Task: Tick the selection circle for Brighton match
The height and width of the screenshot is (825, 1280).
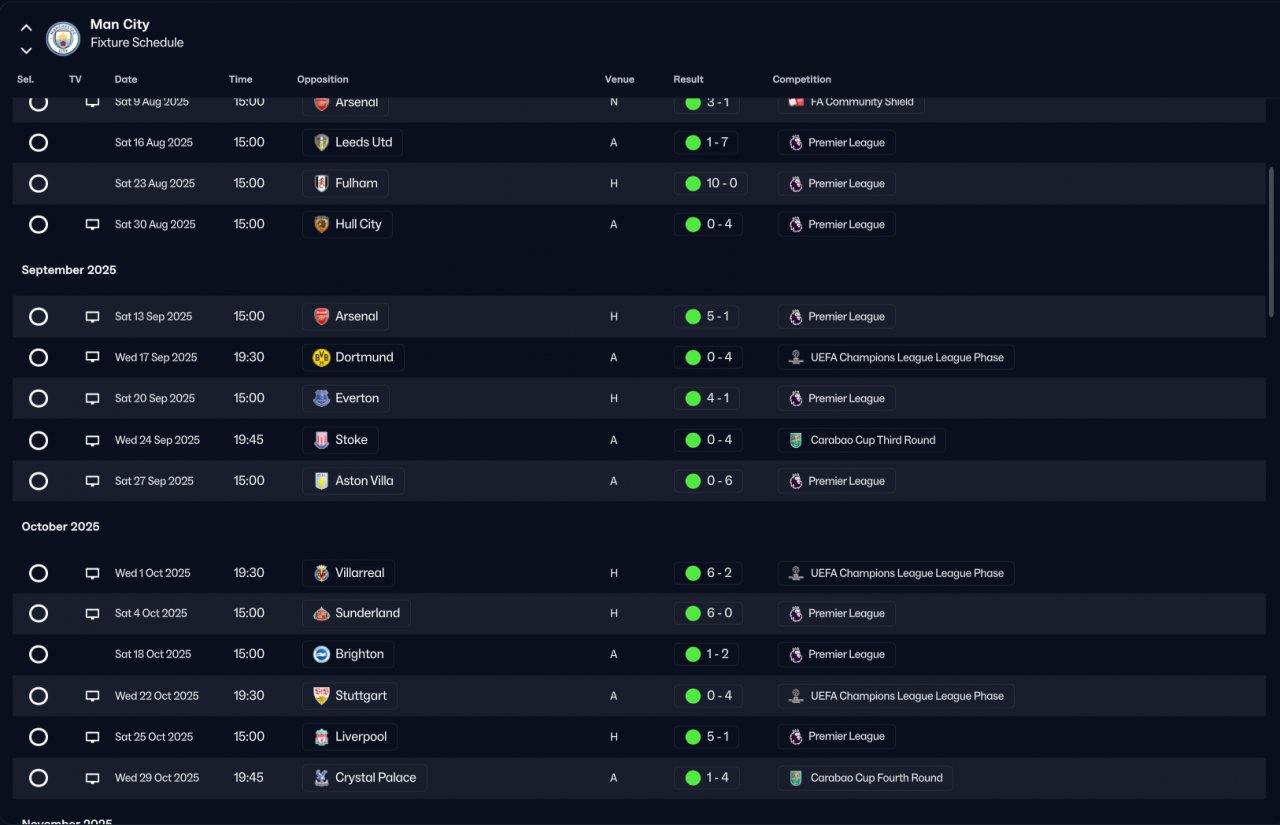Action: click(38, 655)
